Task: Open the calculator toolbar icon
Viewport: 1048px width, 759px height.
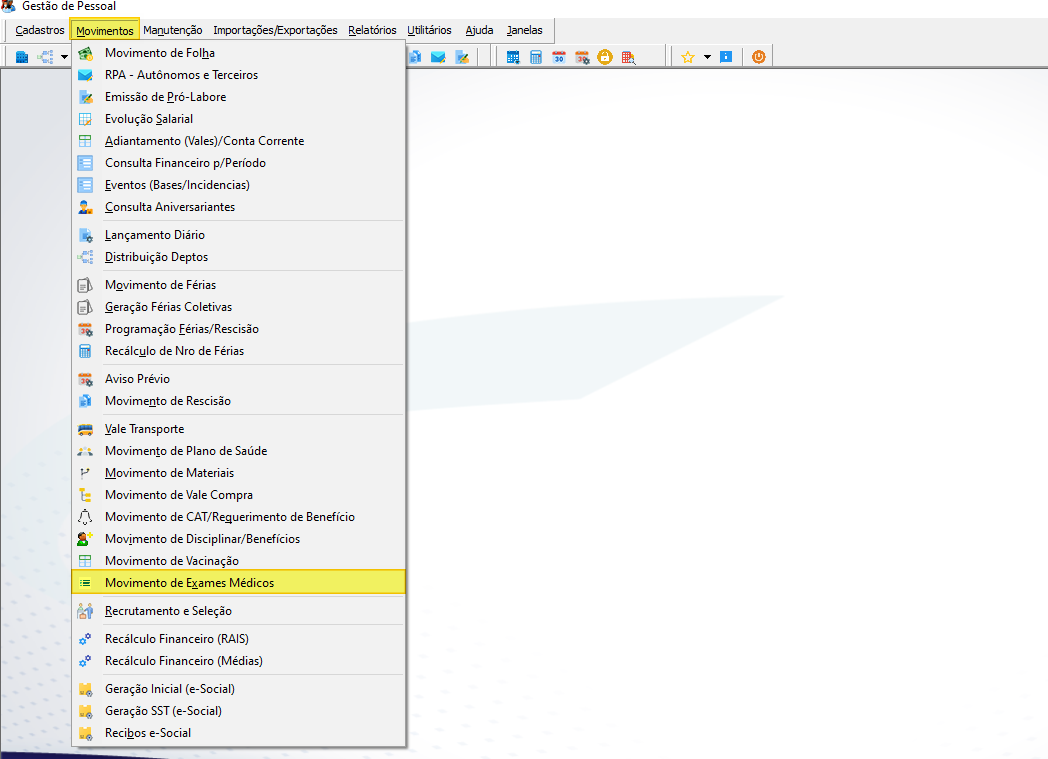Action: pos(536,57)
